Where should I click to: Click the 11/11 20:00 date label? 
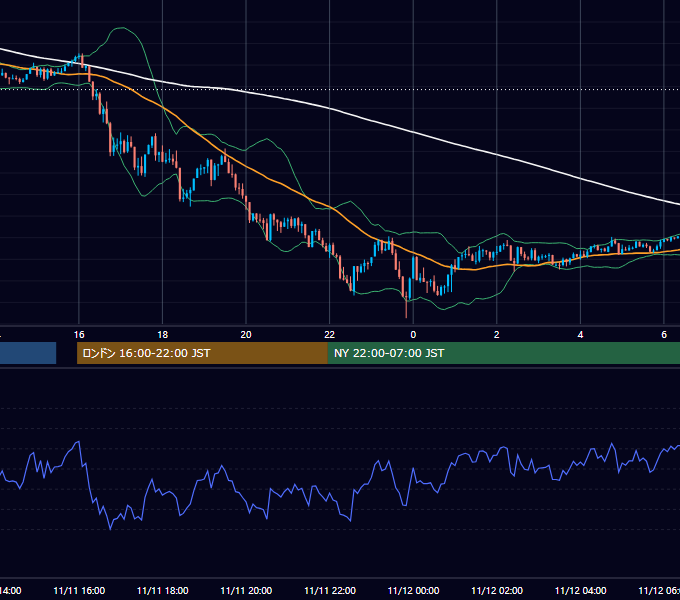tap(246, 590)
